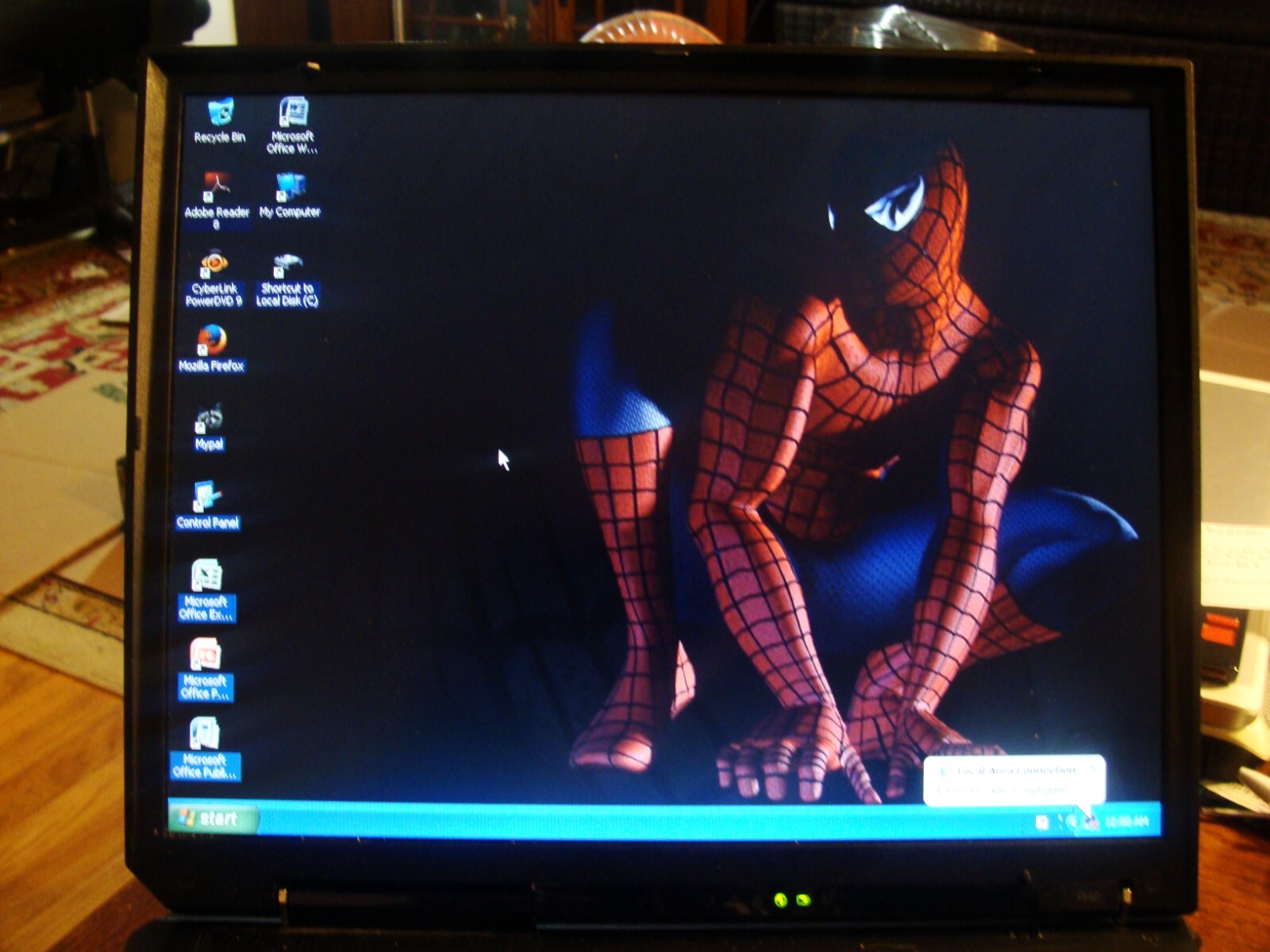
Task: Click the round tray icon beside network
Action: coord(1071,822)
